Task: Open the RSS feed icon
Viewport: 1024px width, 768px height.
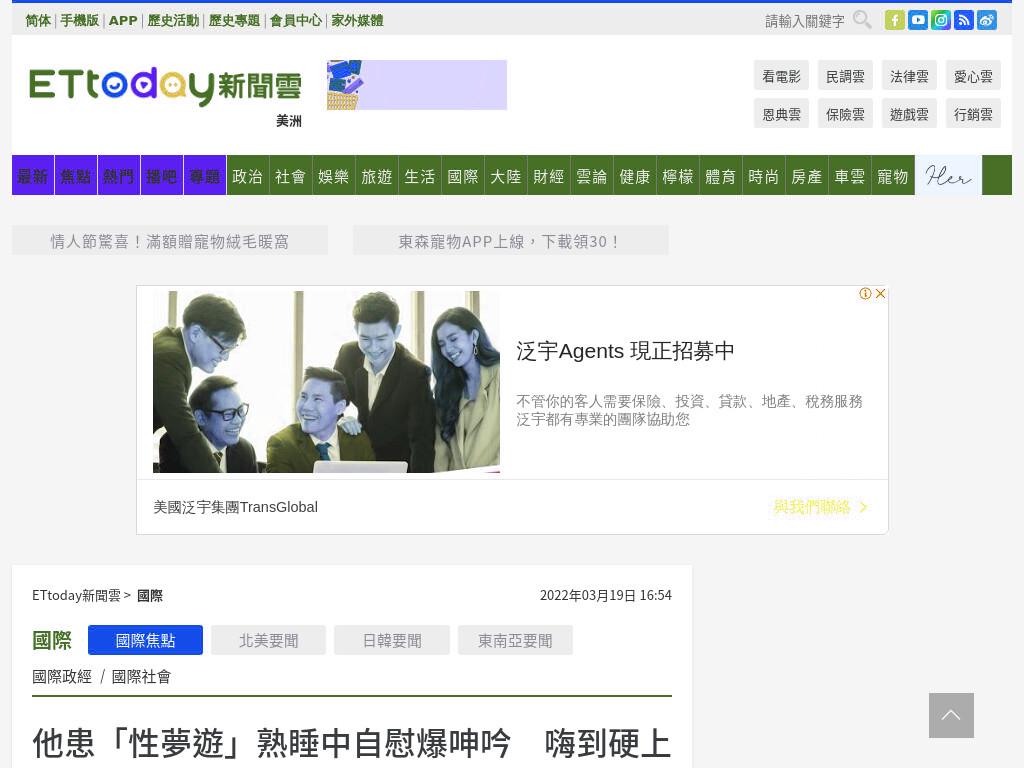Action: (x=963, y=20)
